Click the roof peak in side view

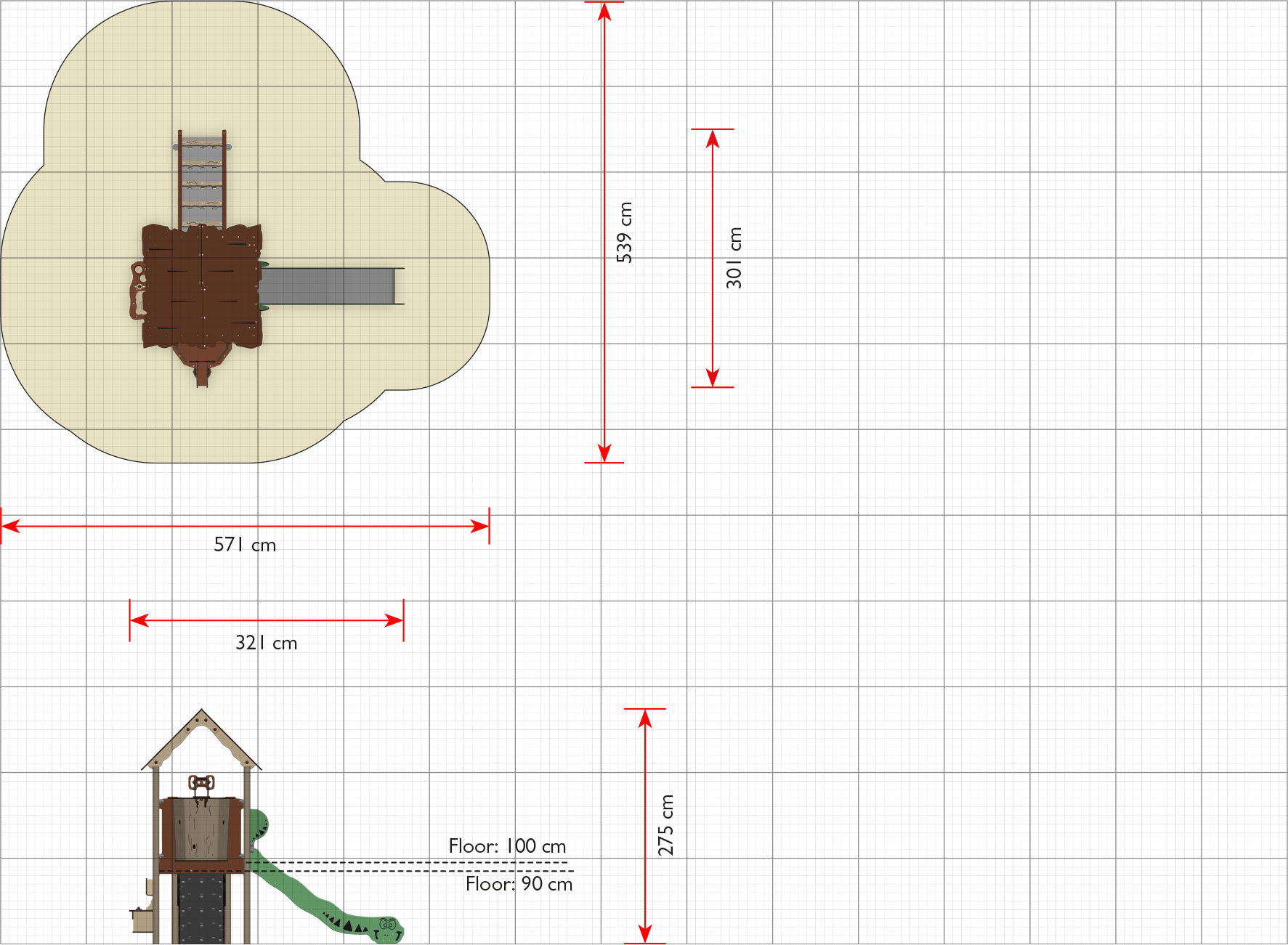point(201,713)
